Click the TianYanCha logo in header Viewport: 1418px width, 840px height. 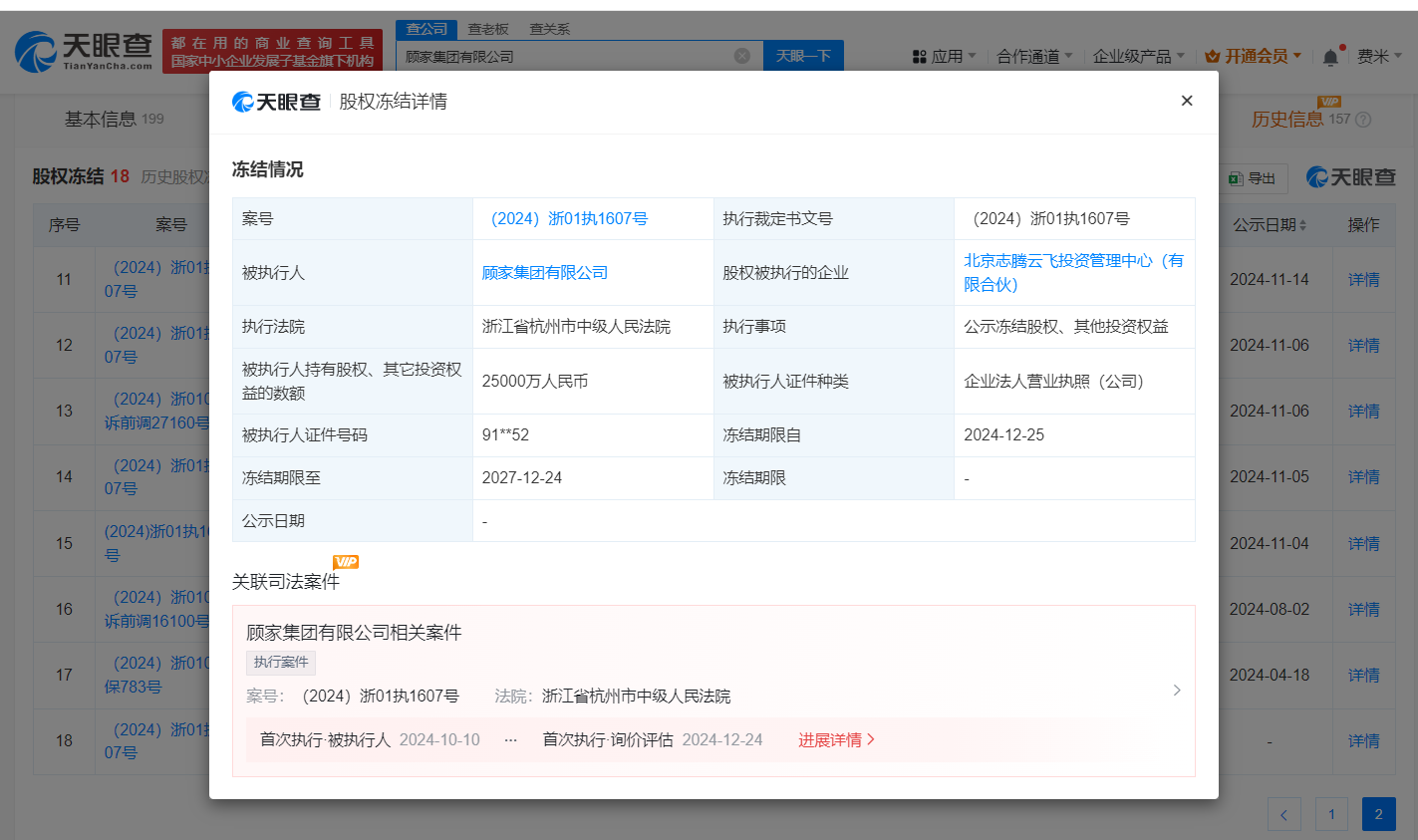[84, 51]
